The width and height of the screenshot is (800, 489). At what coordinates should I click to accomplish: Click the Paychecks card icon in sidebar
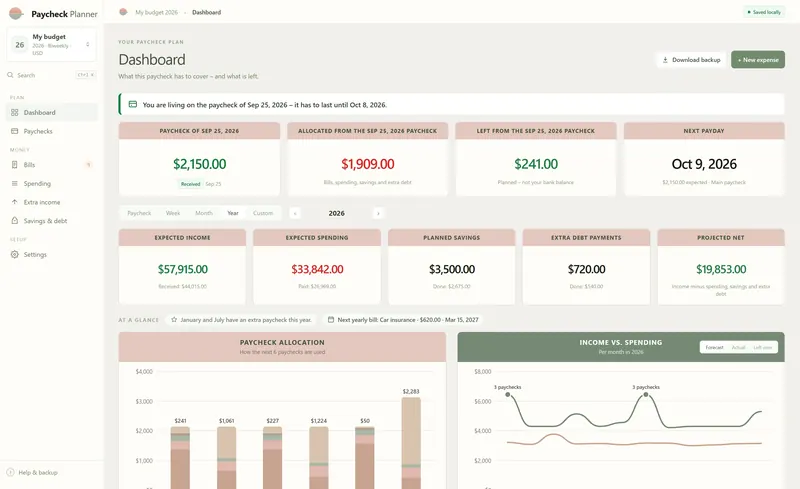point(14,131)
